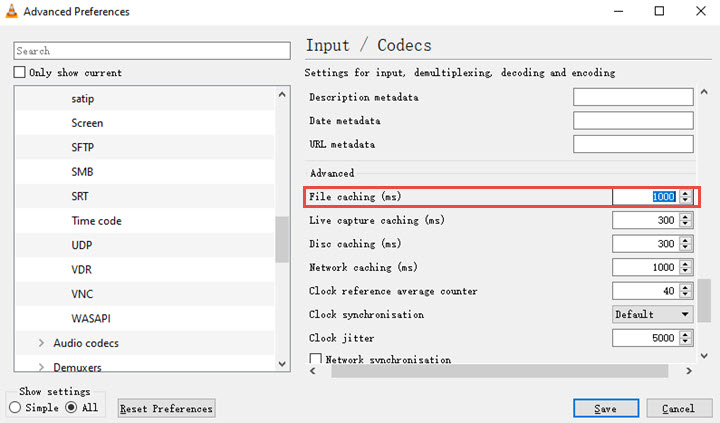Expand the Demuxers tree node
Screen dimensions: 720x423
[x=41, y=367]
